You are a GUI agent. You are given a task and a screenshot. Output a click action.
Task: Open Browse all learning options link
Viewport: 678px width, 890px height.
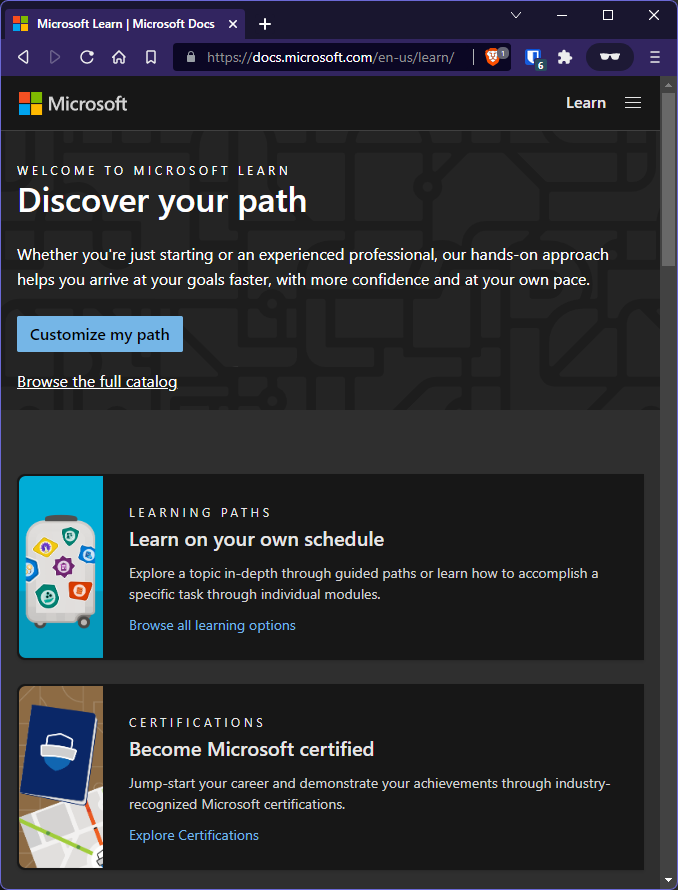[212, 625]
